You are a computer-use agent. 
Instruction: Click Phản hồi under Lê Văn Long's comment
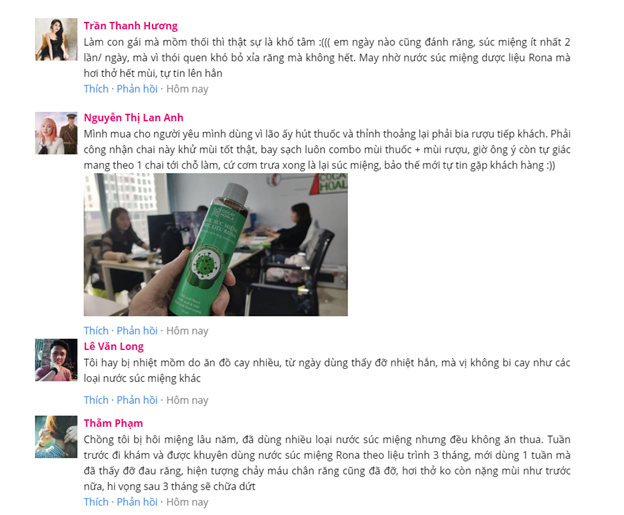(x=137, y=400)
